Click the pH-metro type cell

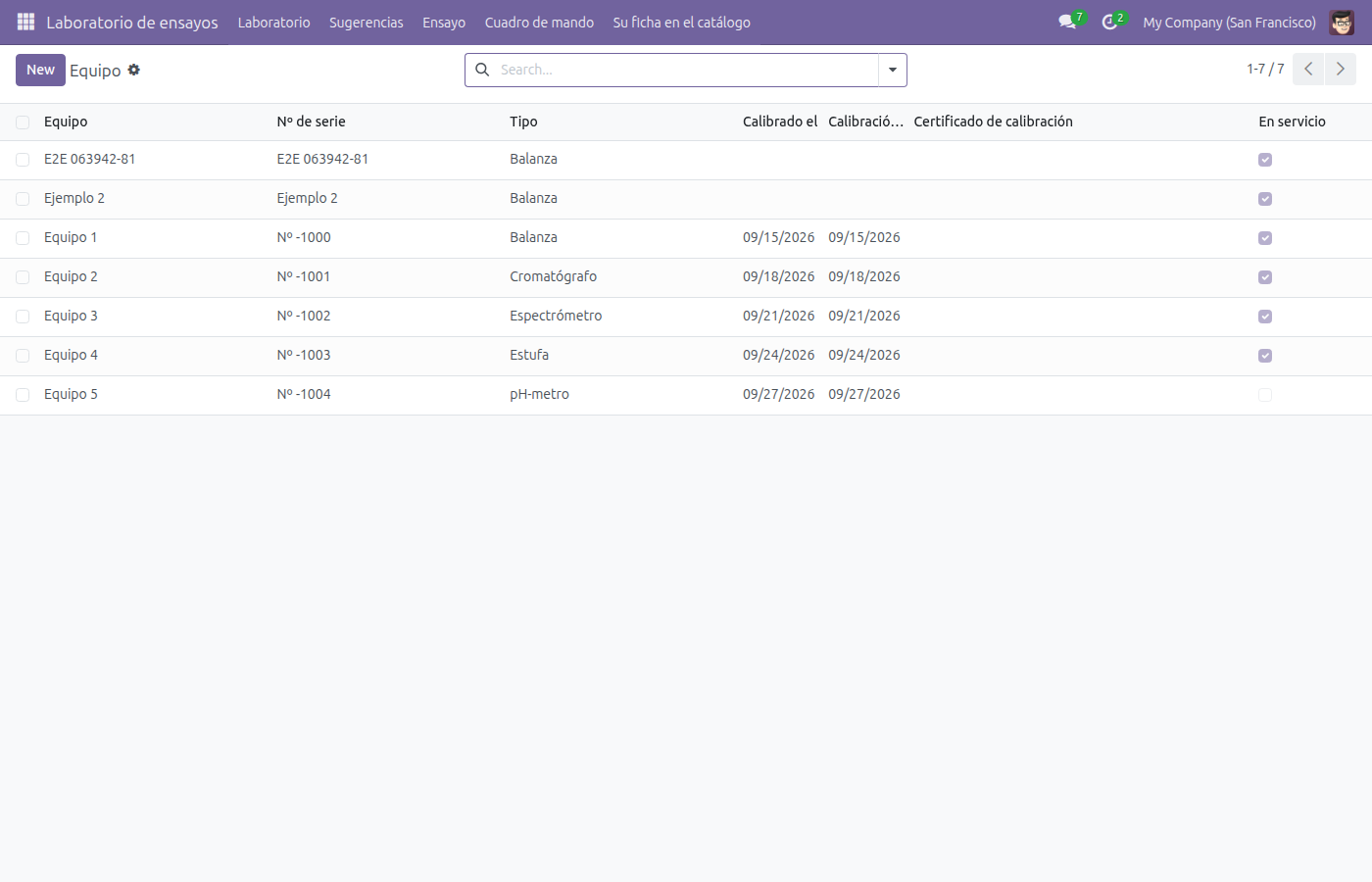tap(539, 394)
